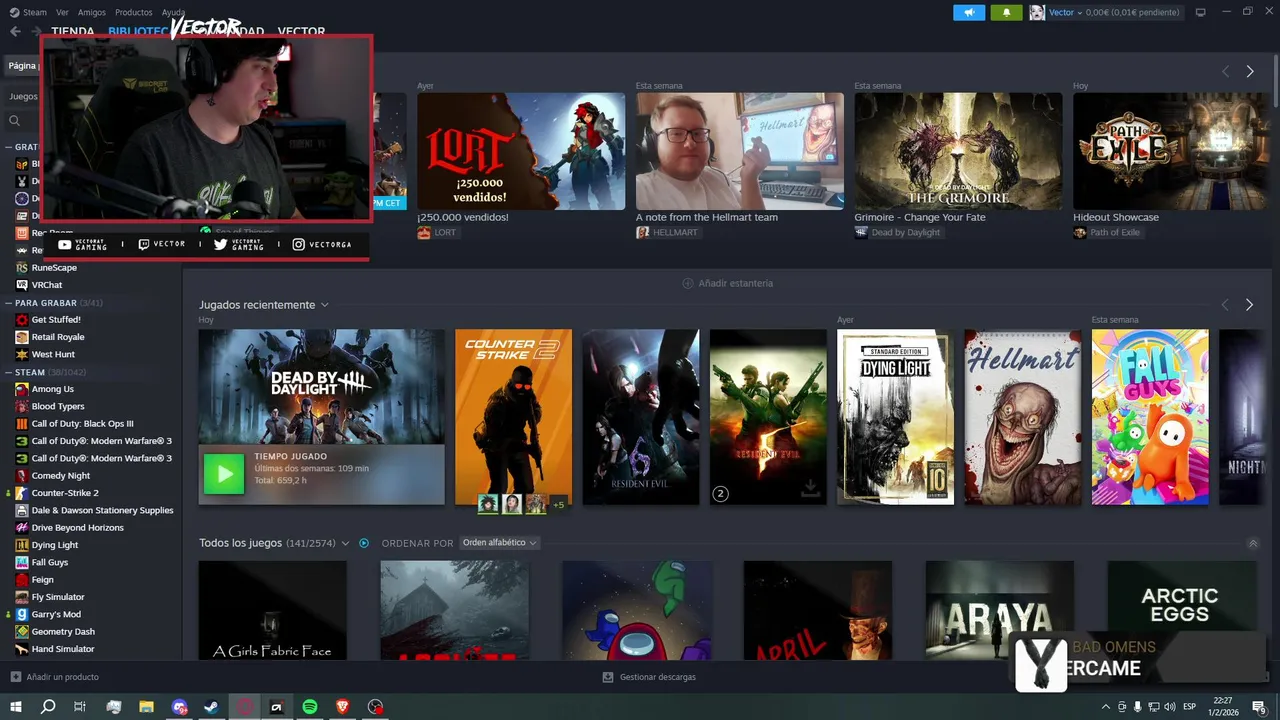This screenshot has height=720, width=1280.
Task: Click the download icon on Resident Evil 5
Action: 810,488
